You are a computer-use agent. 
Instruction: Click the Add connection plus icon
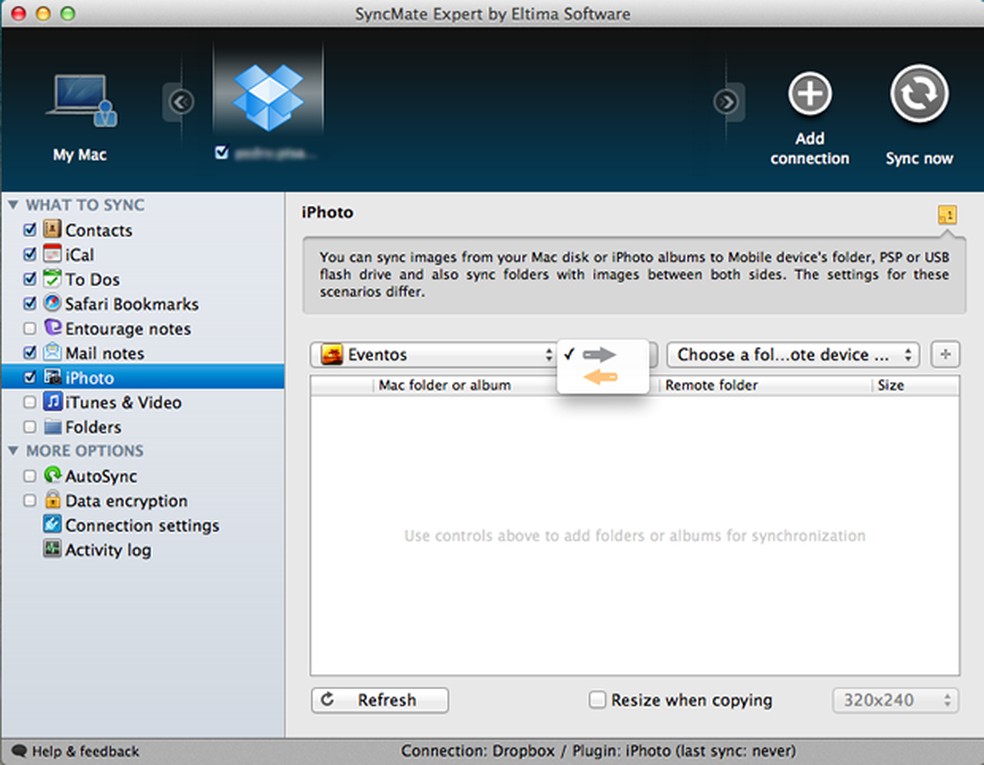point(810,94)
